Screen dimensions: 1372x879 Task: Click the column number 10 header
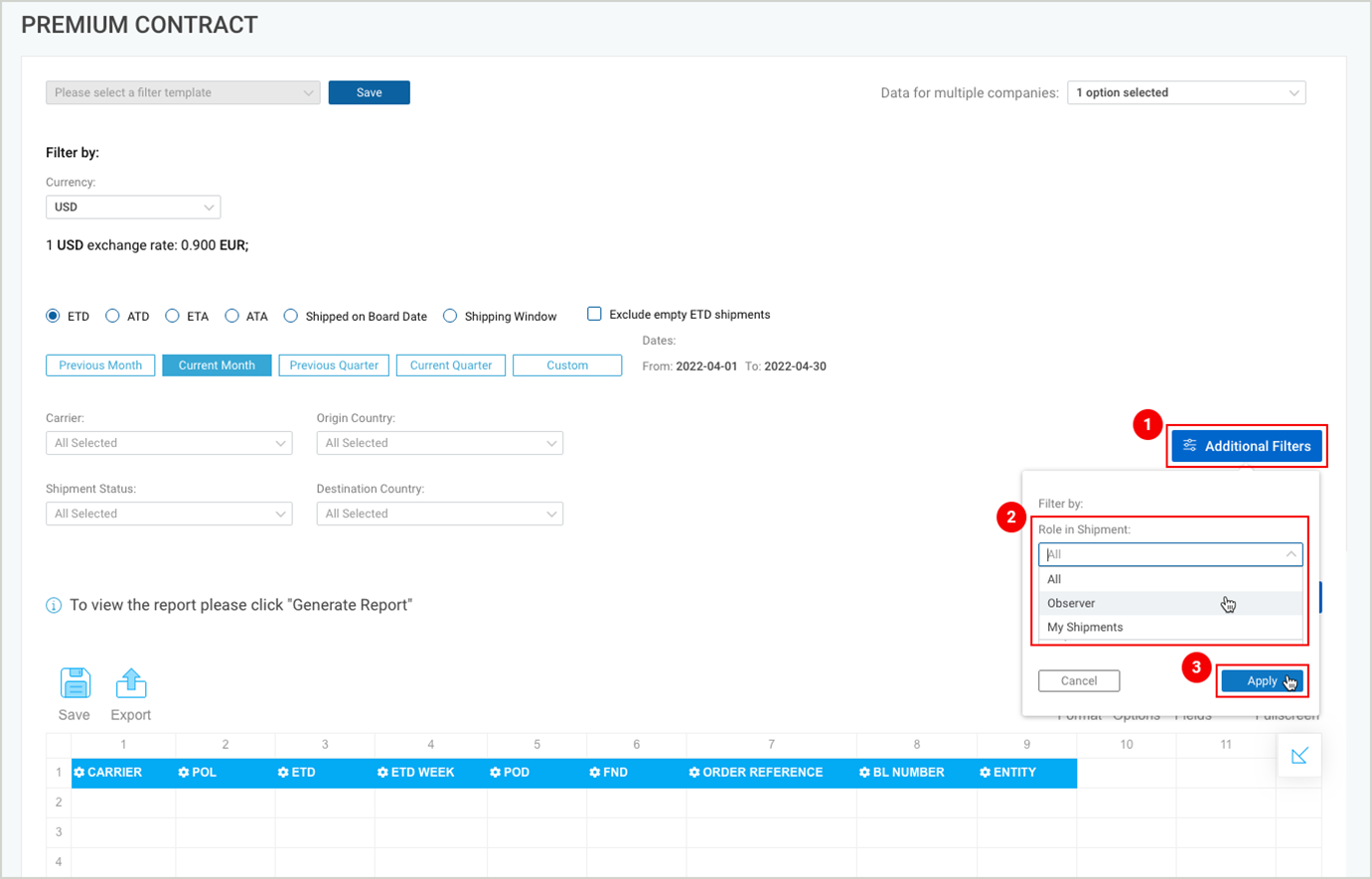(1127, 744)
